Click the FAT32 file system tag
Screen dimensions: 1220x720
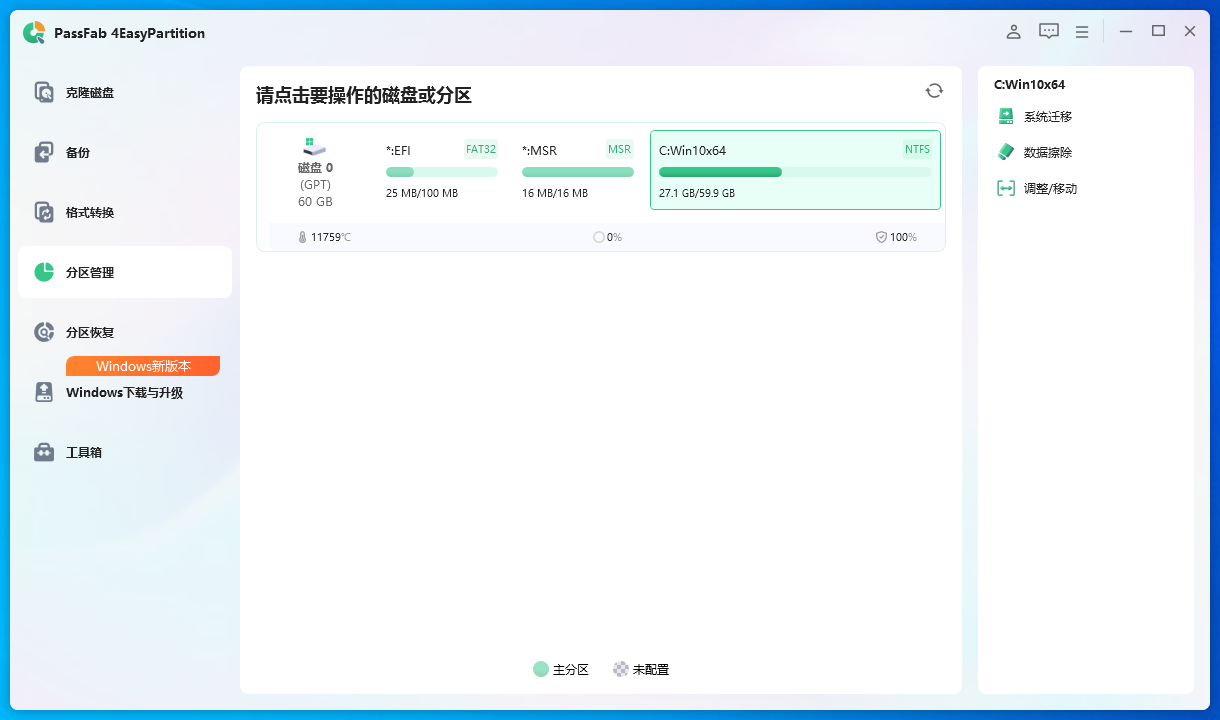(481, 149)
